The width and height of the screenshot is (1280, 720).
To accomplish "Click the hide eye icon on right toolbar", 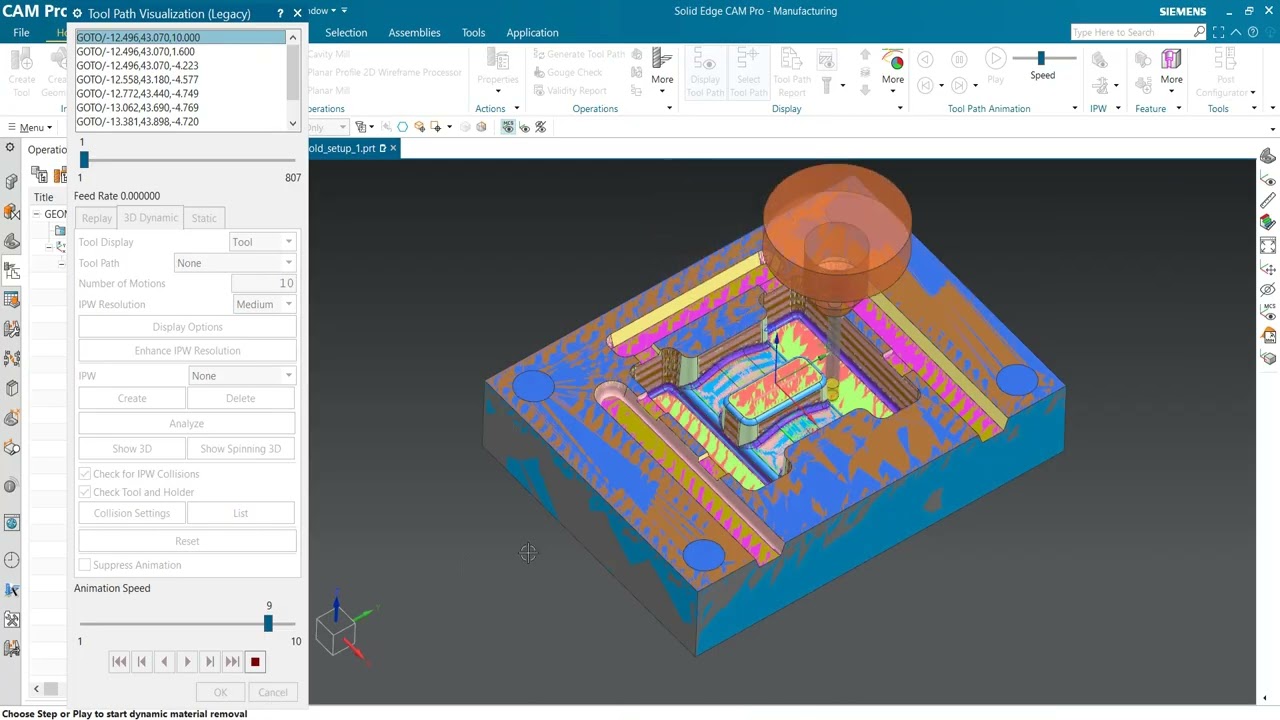I will click(1268, 290).
